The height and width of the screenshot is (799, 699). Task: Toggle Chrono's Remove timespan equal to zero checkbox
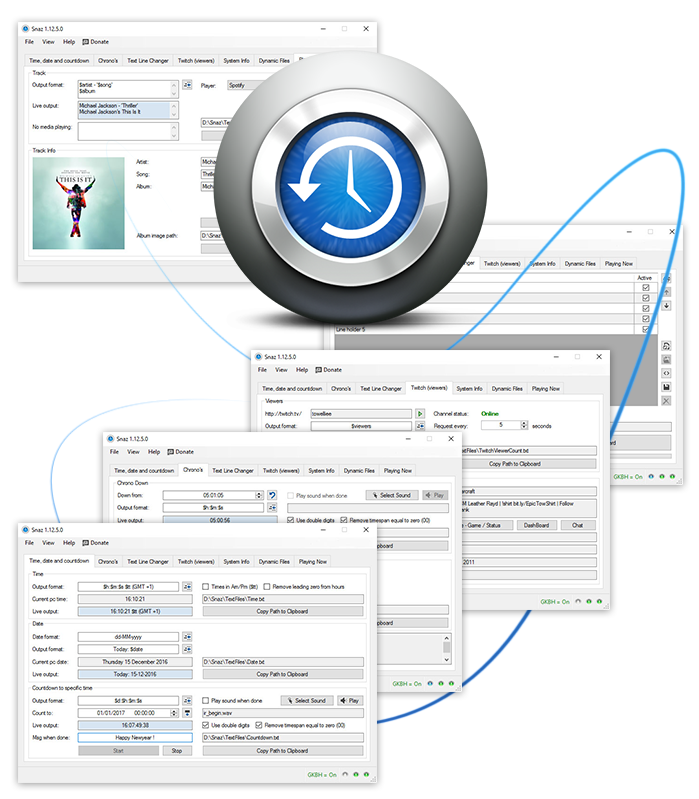[x=344, y=520]
